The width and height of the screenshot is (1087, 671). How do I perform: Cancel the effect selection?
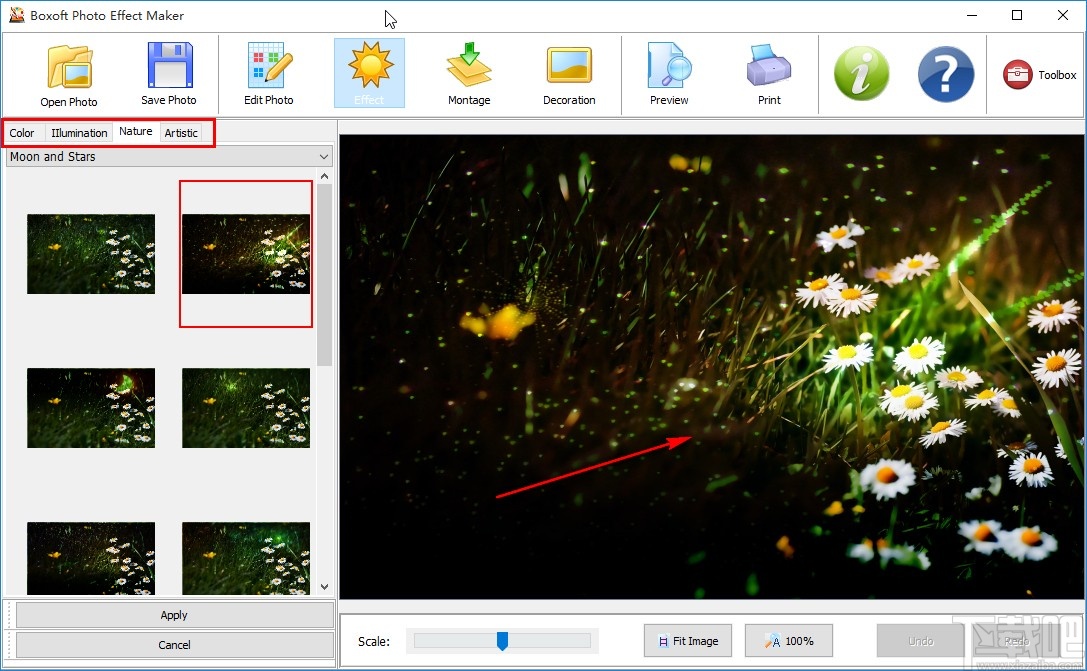(174, 645)
